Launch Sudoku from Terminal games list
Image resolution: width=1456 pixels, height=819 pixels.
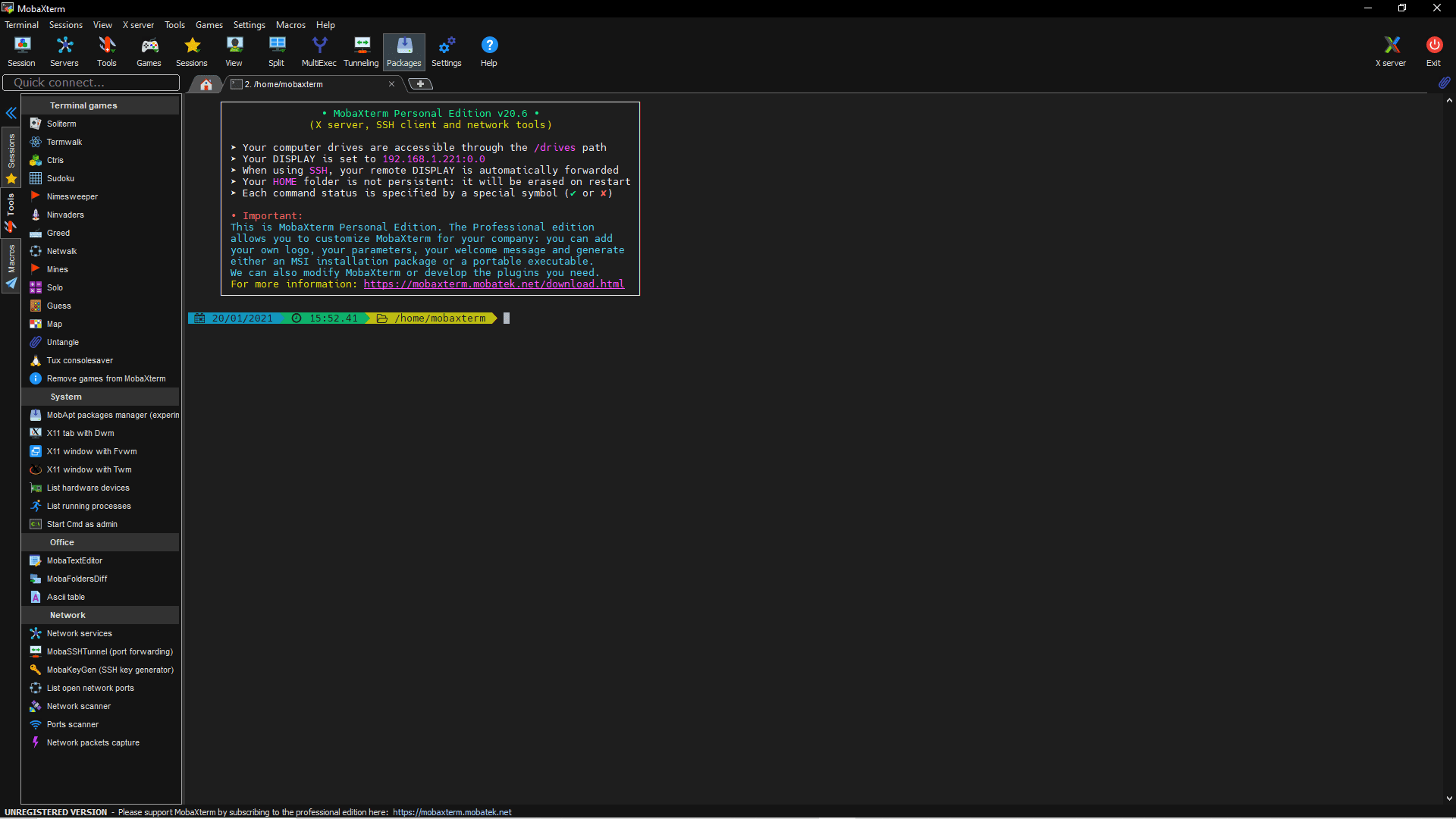[61, 178]
